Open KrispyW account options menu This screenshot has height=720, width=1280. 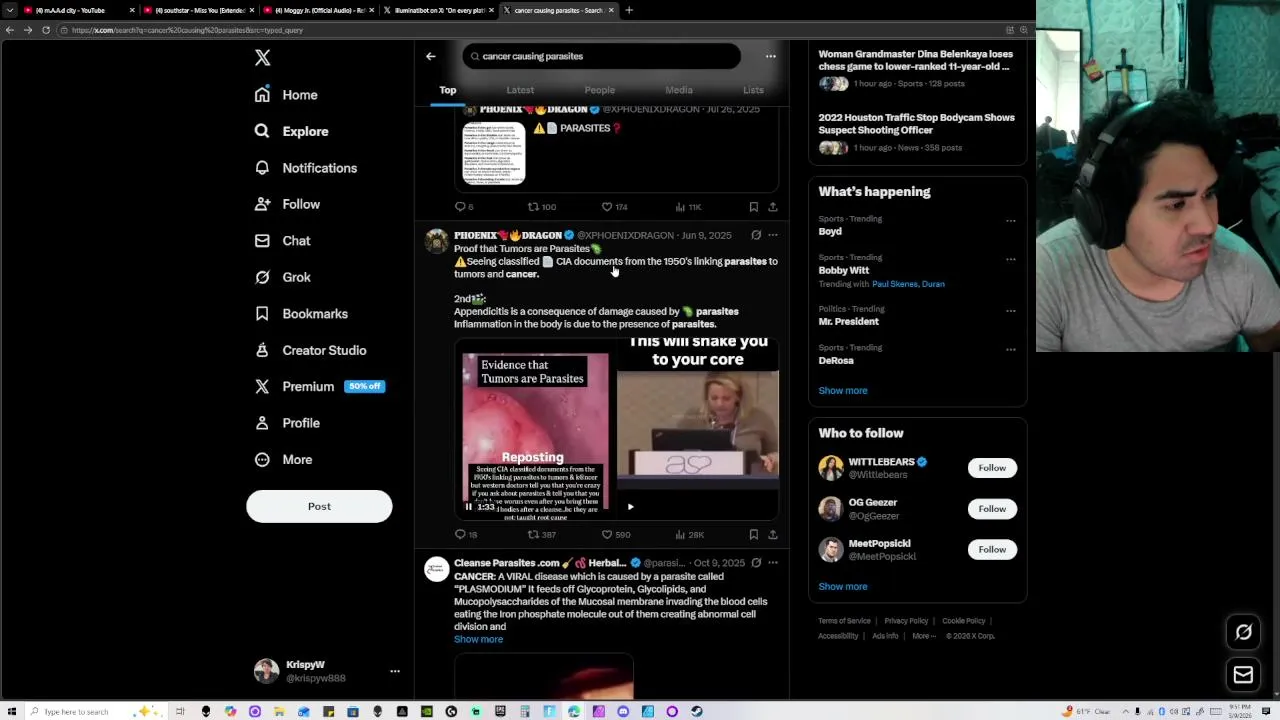click(x=394, y=671)
